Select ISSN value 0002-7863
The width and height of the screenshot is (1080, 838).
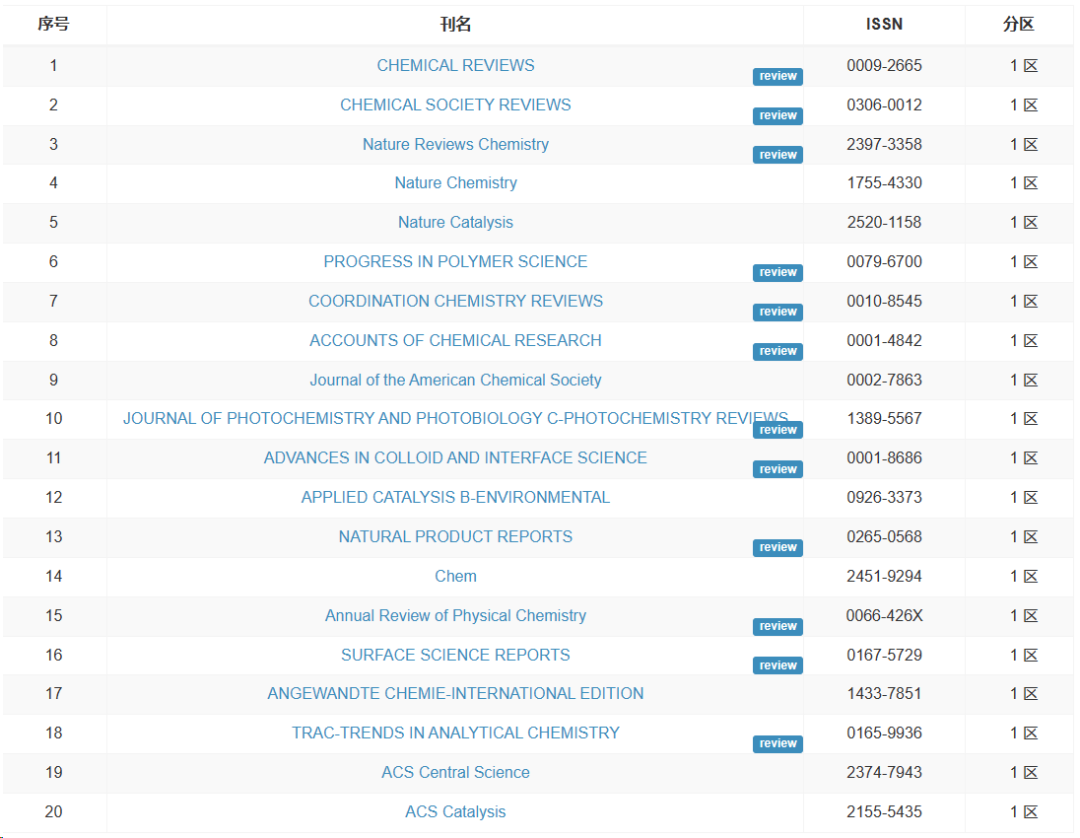click(x=884, y=380)
